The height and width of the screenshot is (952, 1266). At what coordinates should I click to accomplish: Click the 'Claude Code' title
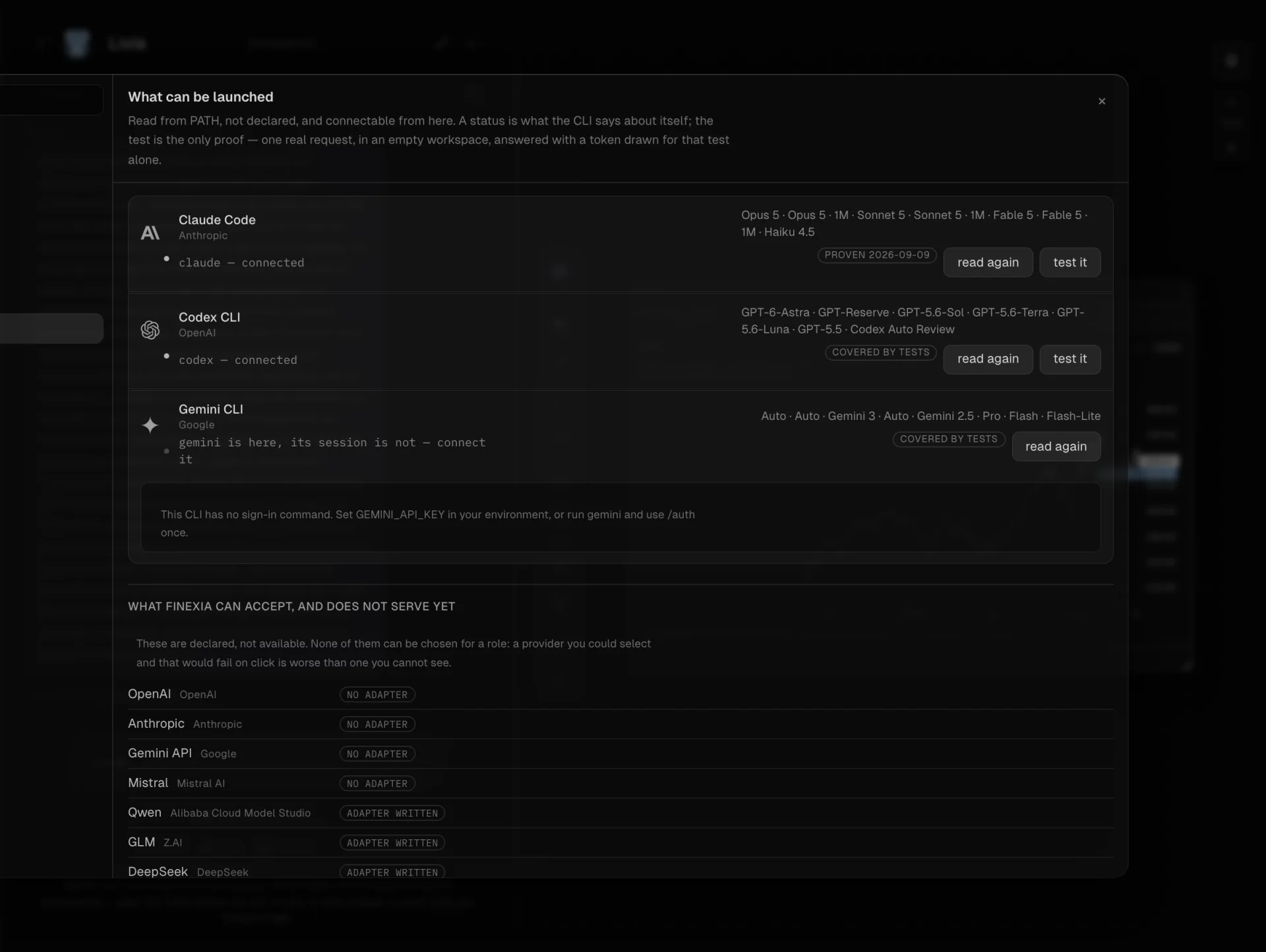tap(217, 220)
